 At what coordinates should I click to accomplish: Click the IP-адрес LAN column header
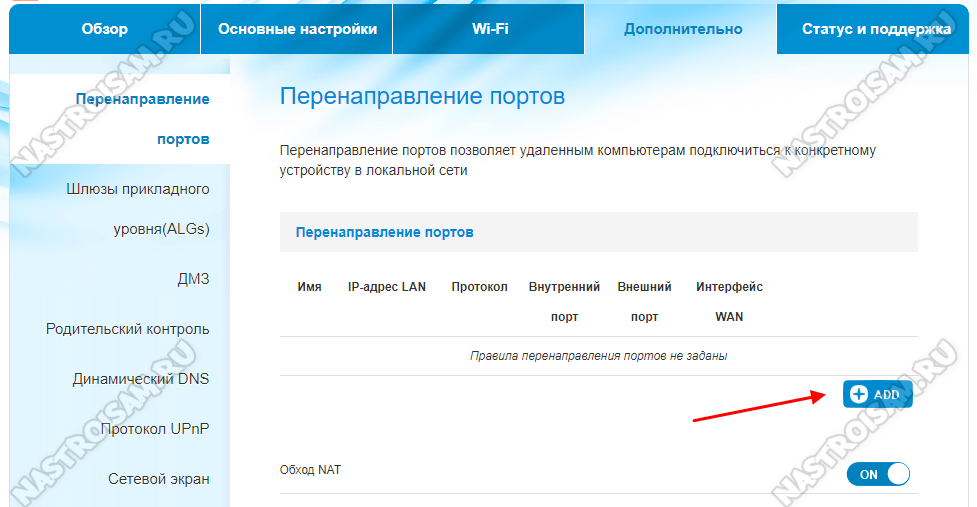(386, 287)
